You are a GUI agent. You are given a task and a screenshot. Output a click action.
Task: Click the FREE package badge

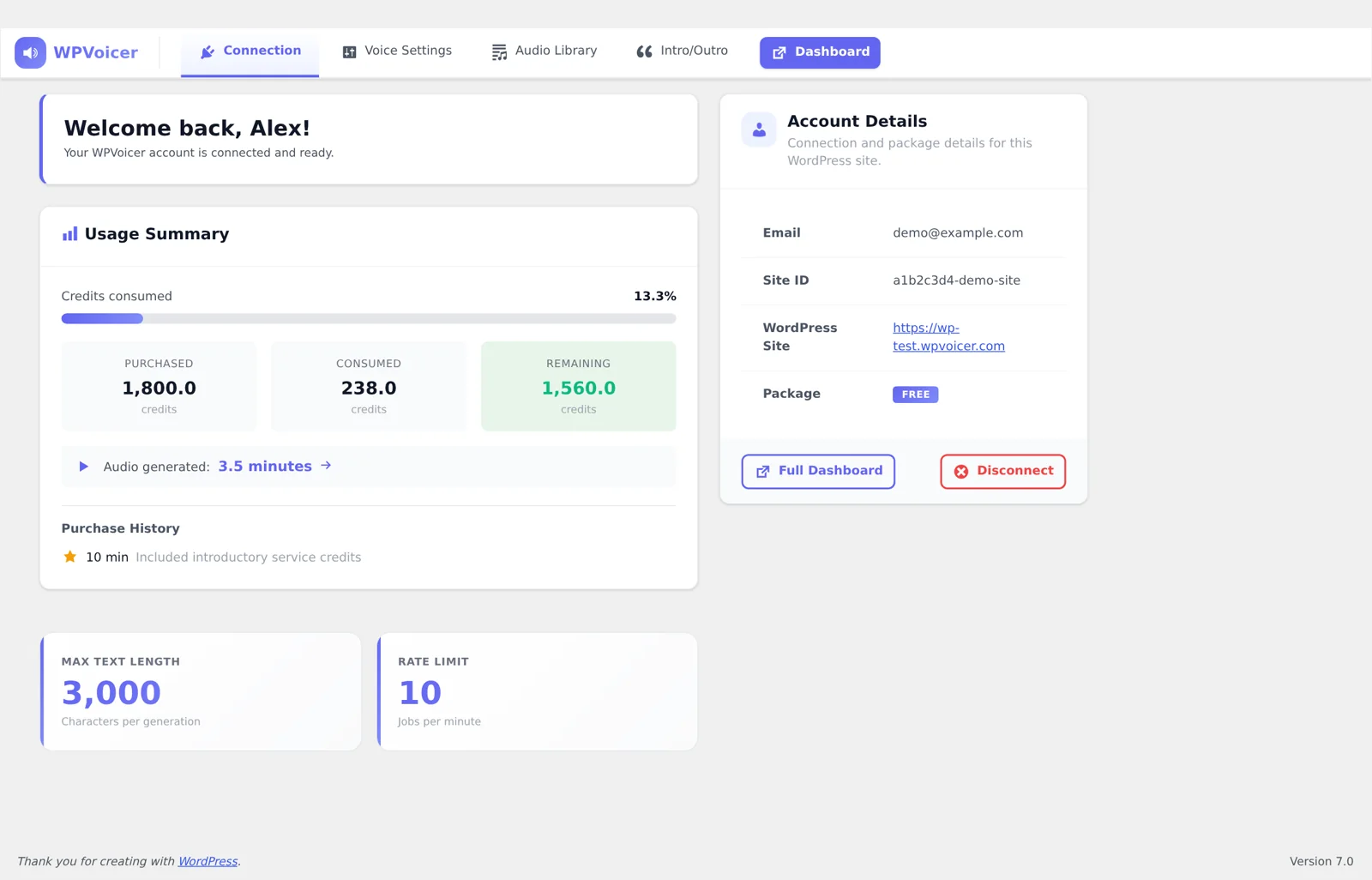point(915,395)
